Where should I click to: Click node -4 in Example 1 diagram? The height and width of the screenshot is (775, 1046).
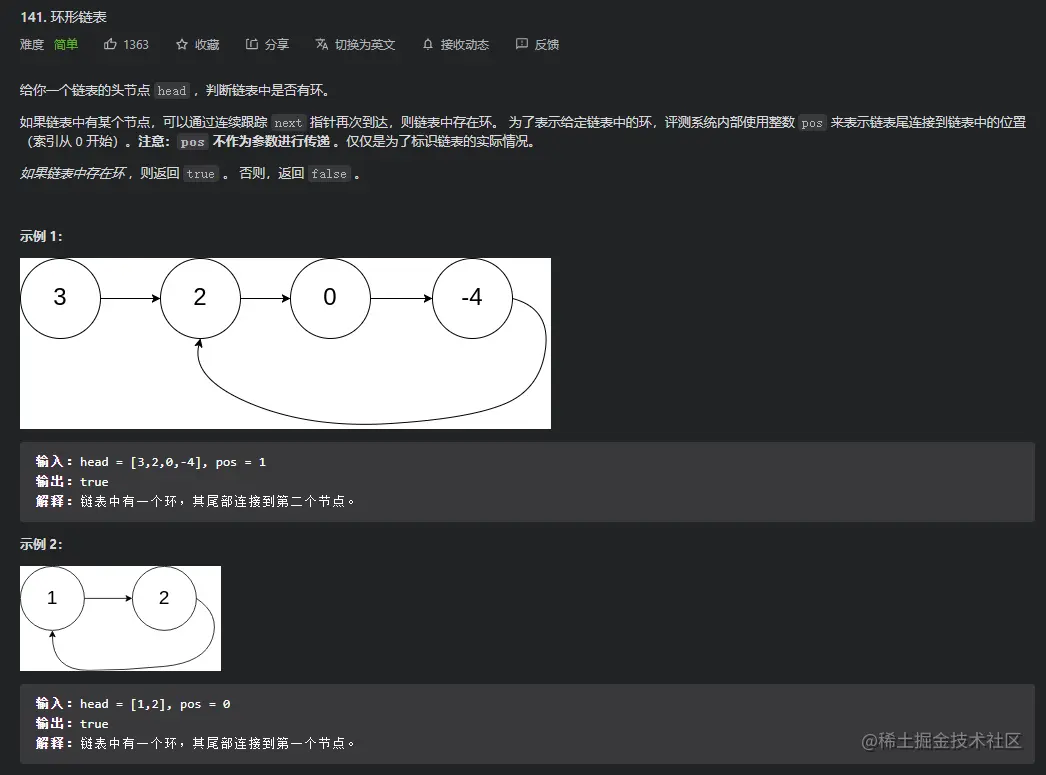point(471,297)
